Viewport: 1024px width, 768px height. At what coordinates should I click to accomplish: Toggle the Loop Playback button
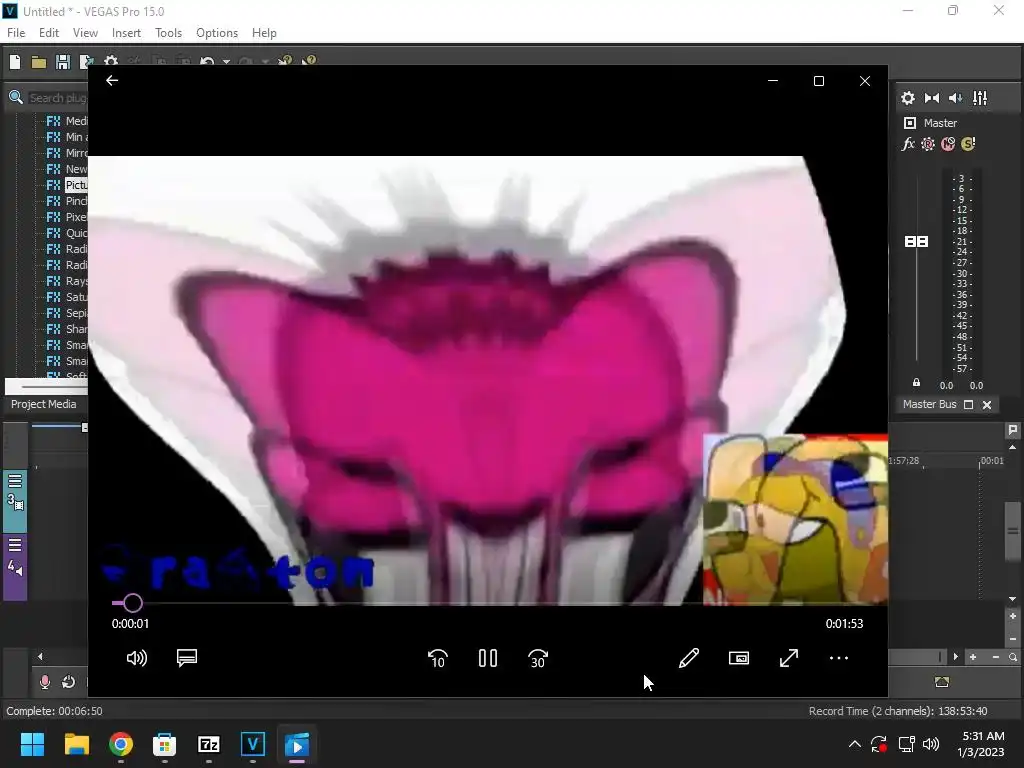[69, 682]
